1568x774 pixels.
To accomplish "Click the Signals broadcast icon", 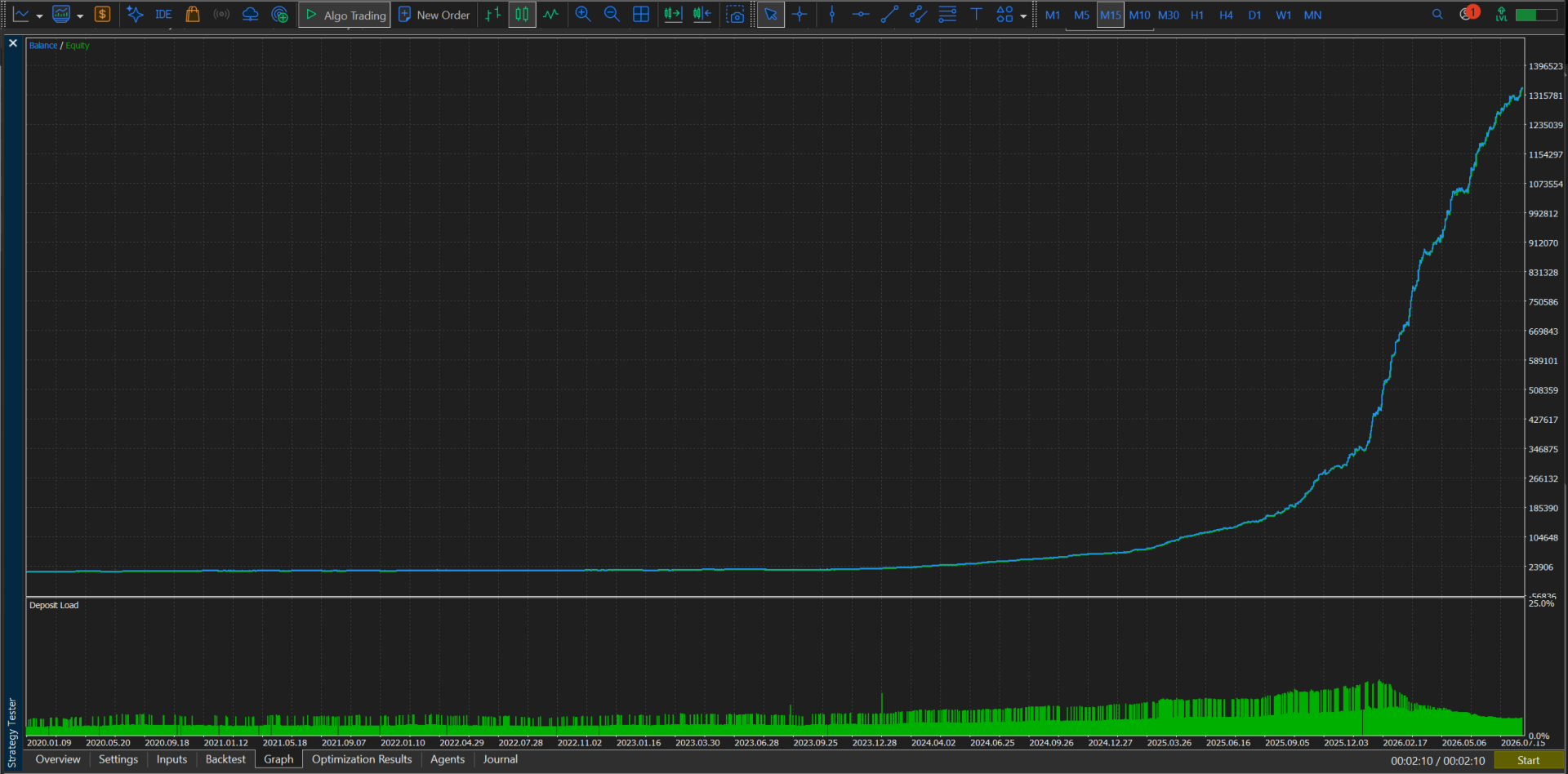I will [x=221, y=15].
